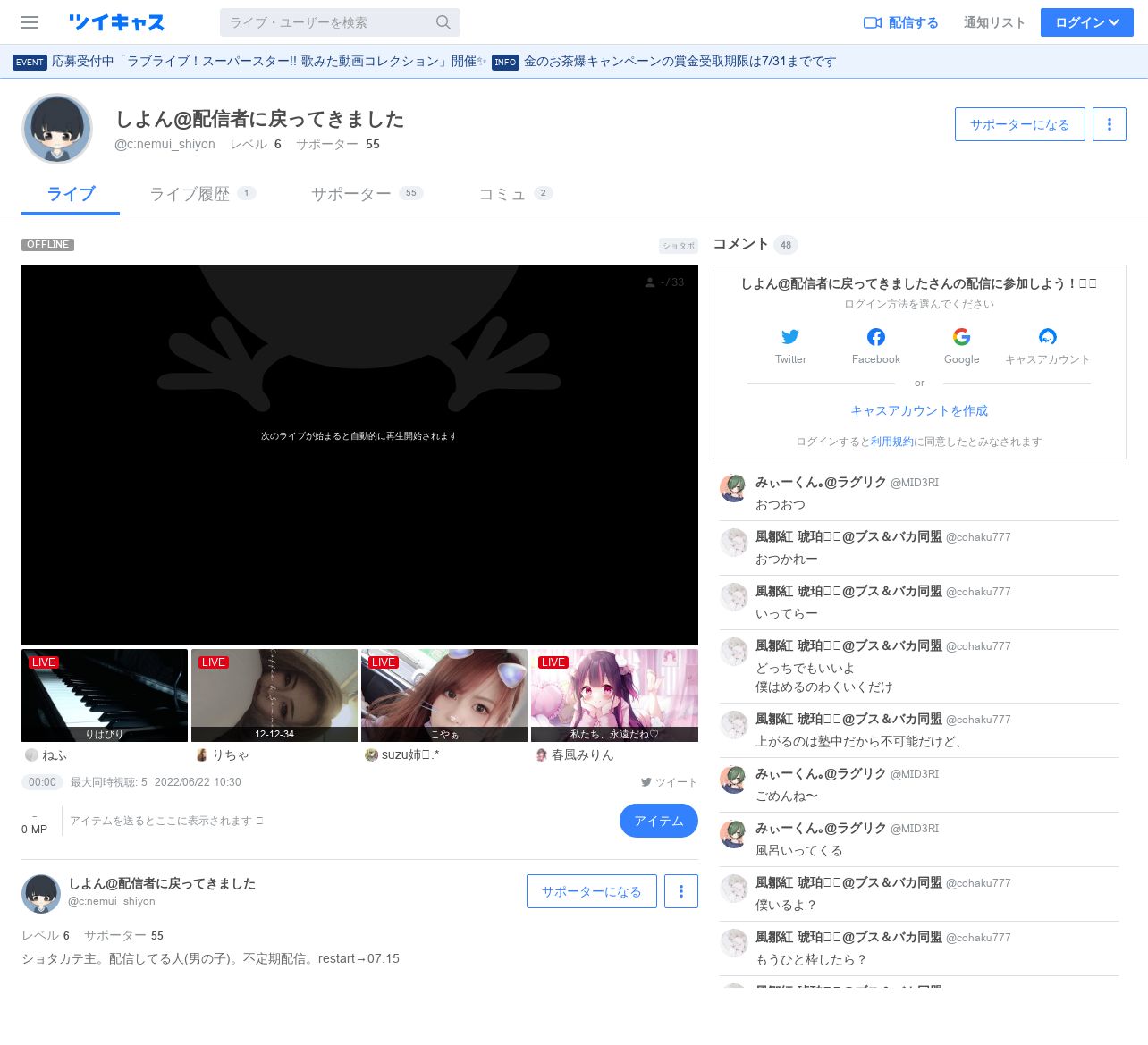The image size is (1148, 1045).
Task: Click the large profile avatar of しよん
Action: pos(57,129)
